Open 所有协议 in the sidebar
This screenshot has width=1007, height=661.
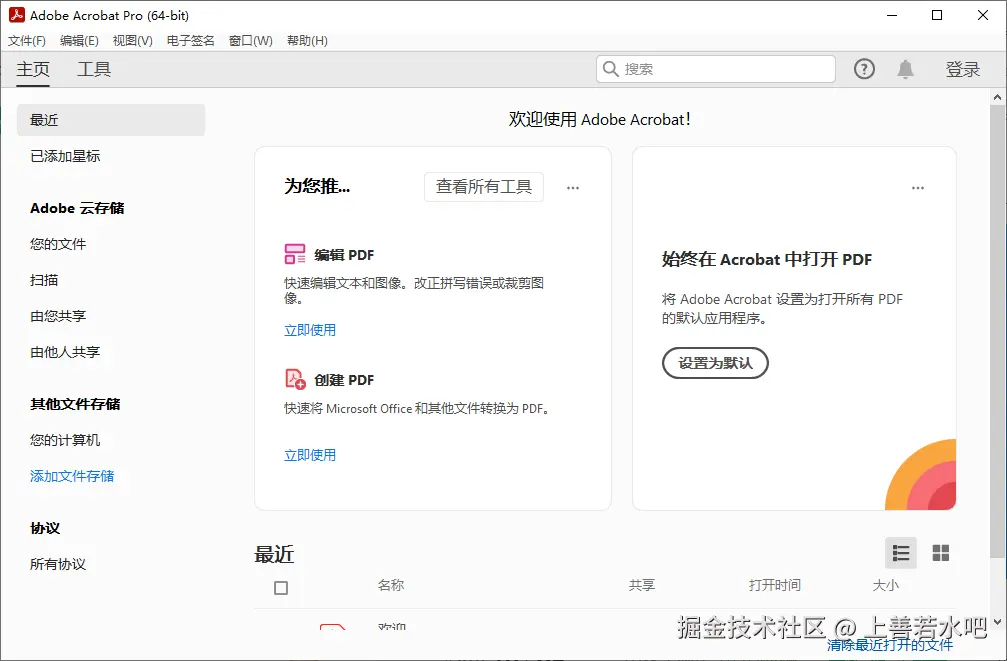[x=58, y=564]
